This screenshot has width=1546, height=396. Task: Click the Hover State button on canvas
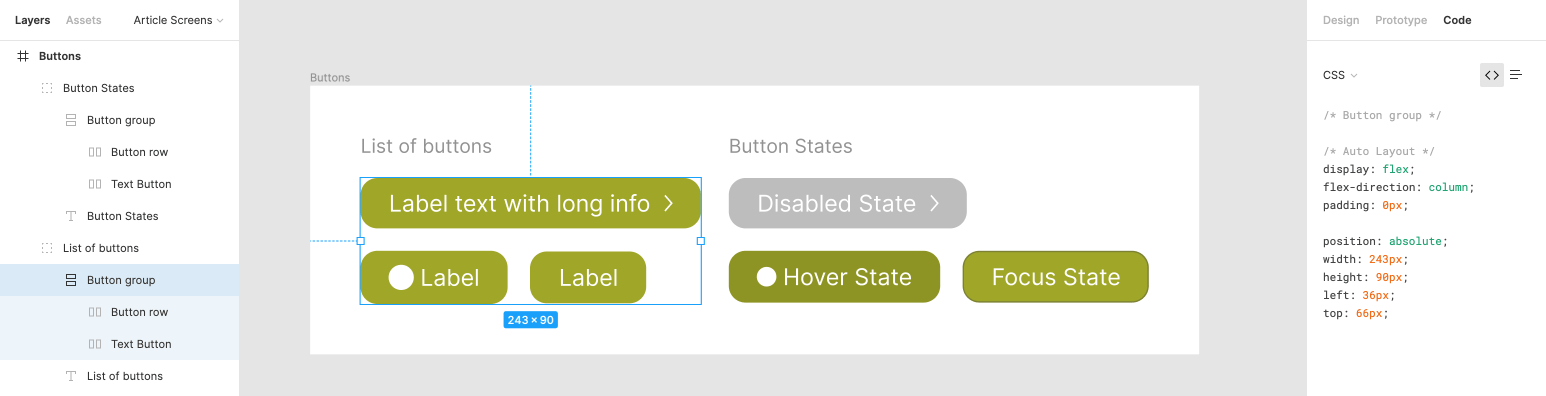coord(834,277)
